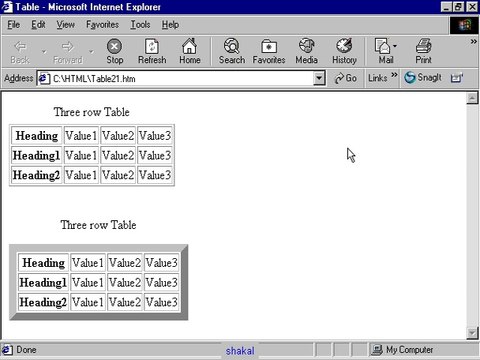Open the Back history dropdown arrow
Screen dimensions: 480x360
tap(44, 52)
